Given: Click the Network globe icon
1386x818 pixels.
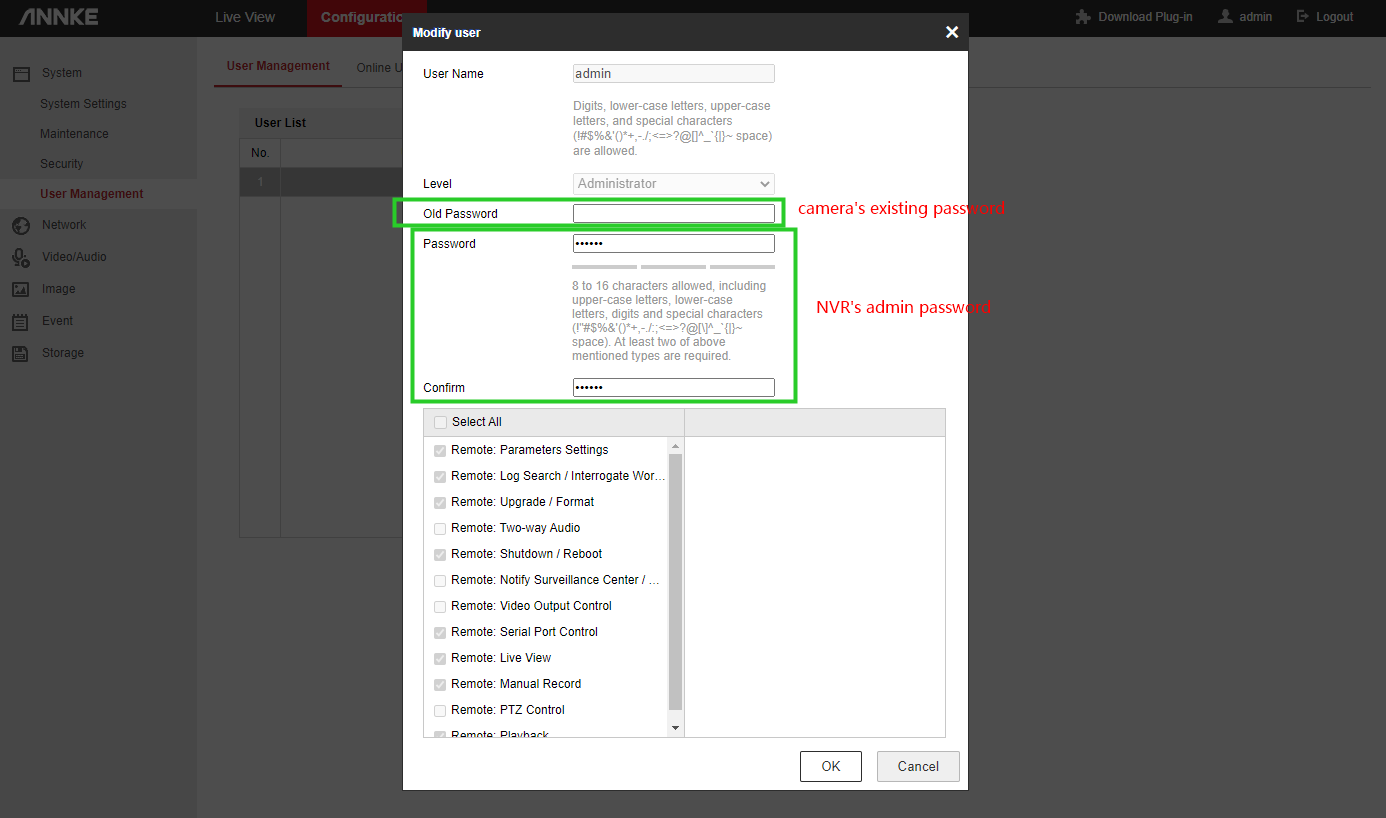Looking at the screenshot, I should point(20,226).
